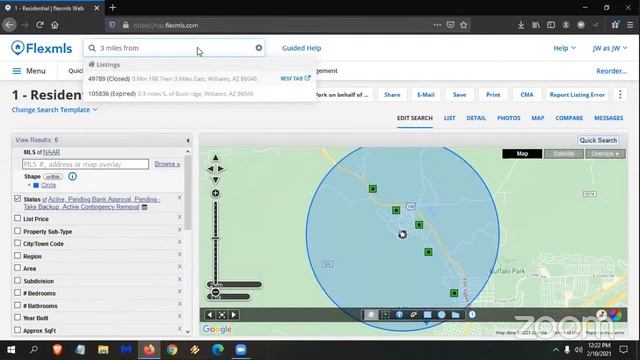Screen dimensions: 640x360
Task: Zoom out on the map
Action: pyautogui.click(x=216, y=292)
